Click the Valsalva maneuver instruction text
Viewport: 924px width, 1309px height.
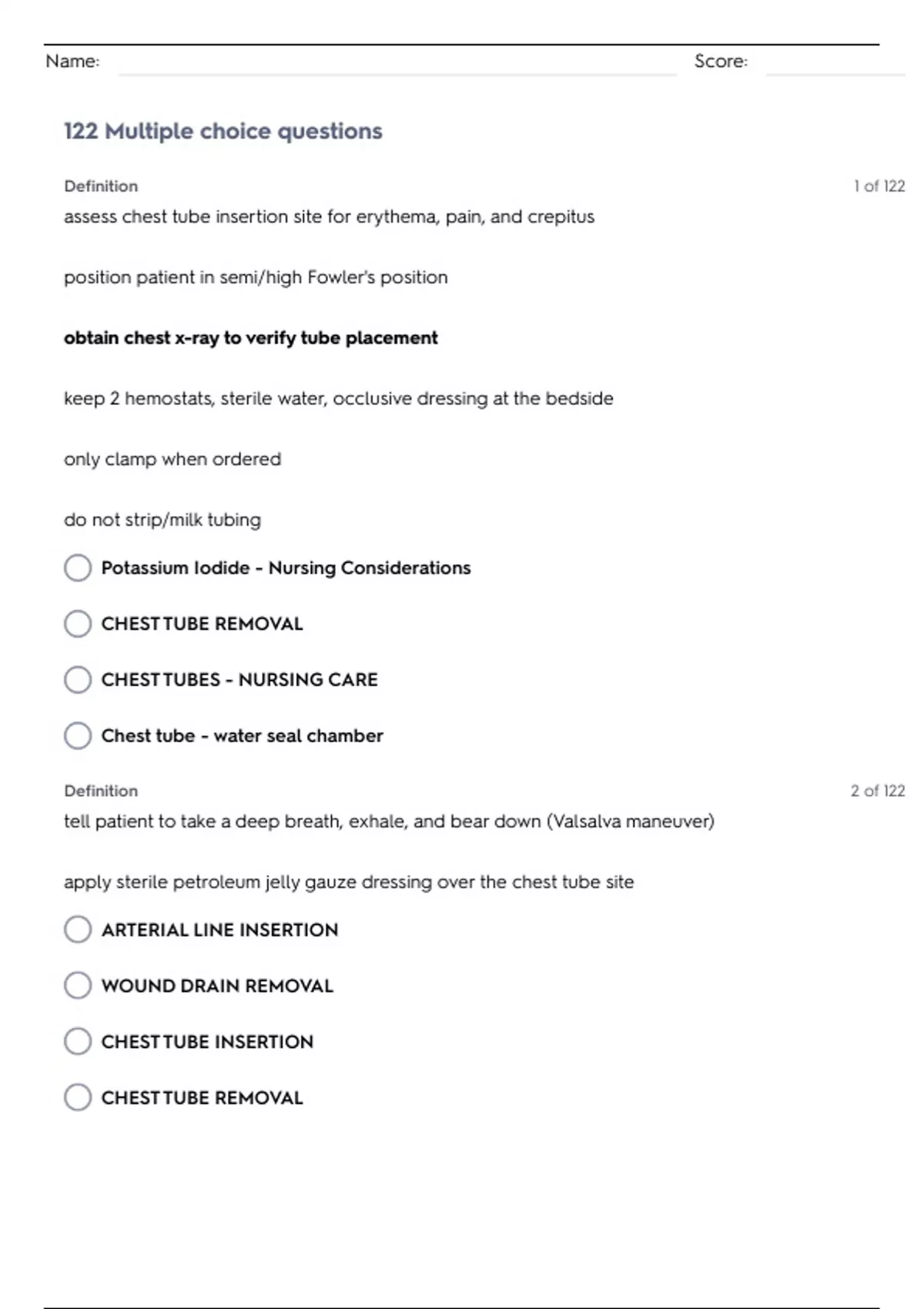pyautogui.click(x=389, y=822)
